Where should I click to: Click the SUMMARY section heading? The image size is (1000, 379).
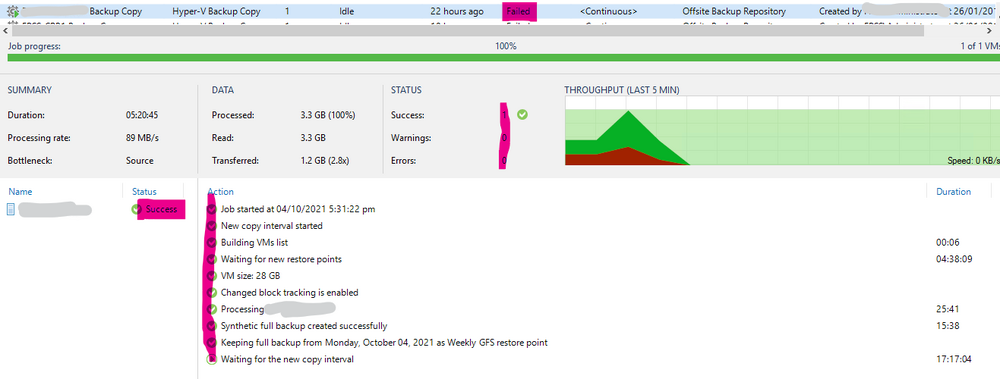pyautogui.click(x=29, y=91)
